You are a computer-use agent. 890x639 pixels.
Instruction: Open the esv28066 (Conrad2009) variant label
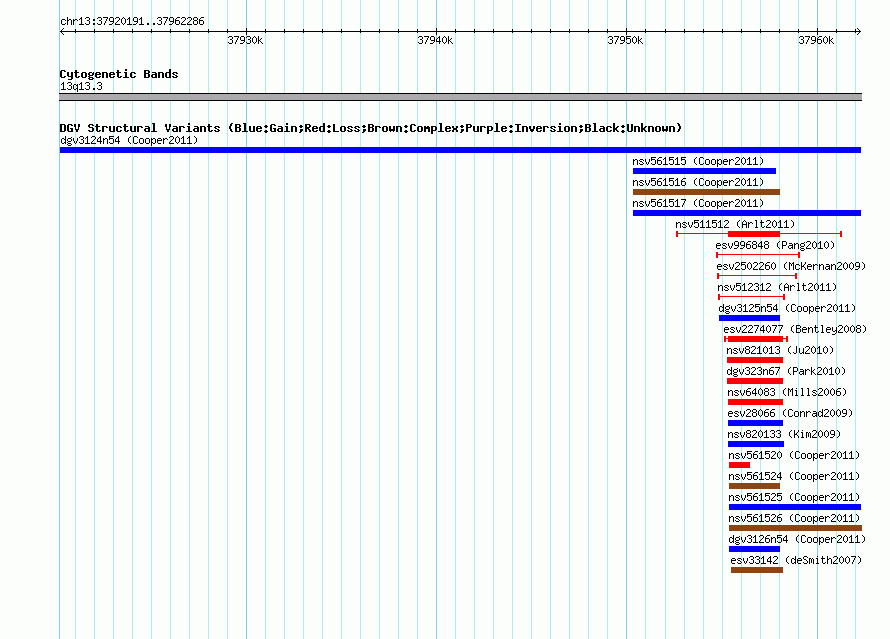tap(790, 413)
